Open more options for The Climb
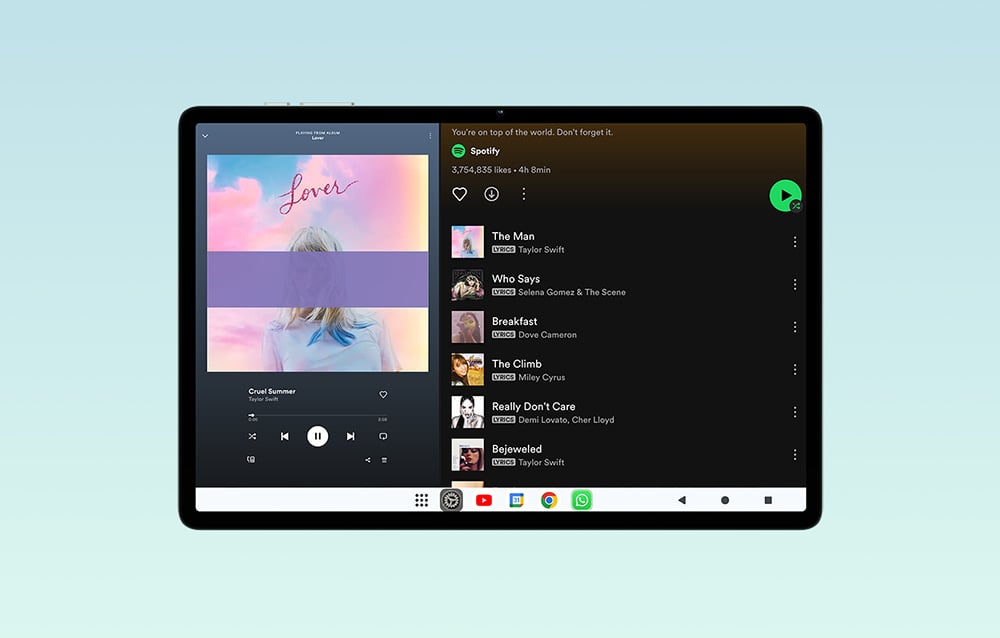 (x=795, y=369)
